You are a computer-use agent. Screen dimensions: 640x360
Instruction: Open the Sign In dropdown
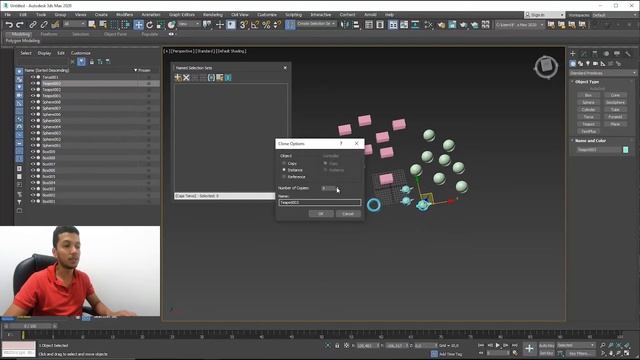click(544, 15)
